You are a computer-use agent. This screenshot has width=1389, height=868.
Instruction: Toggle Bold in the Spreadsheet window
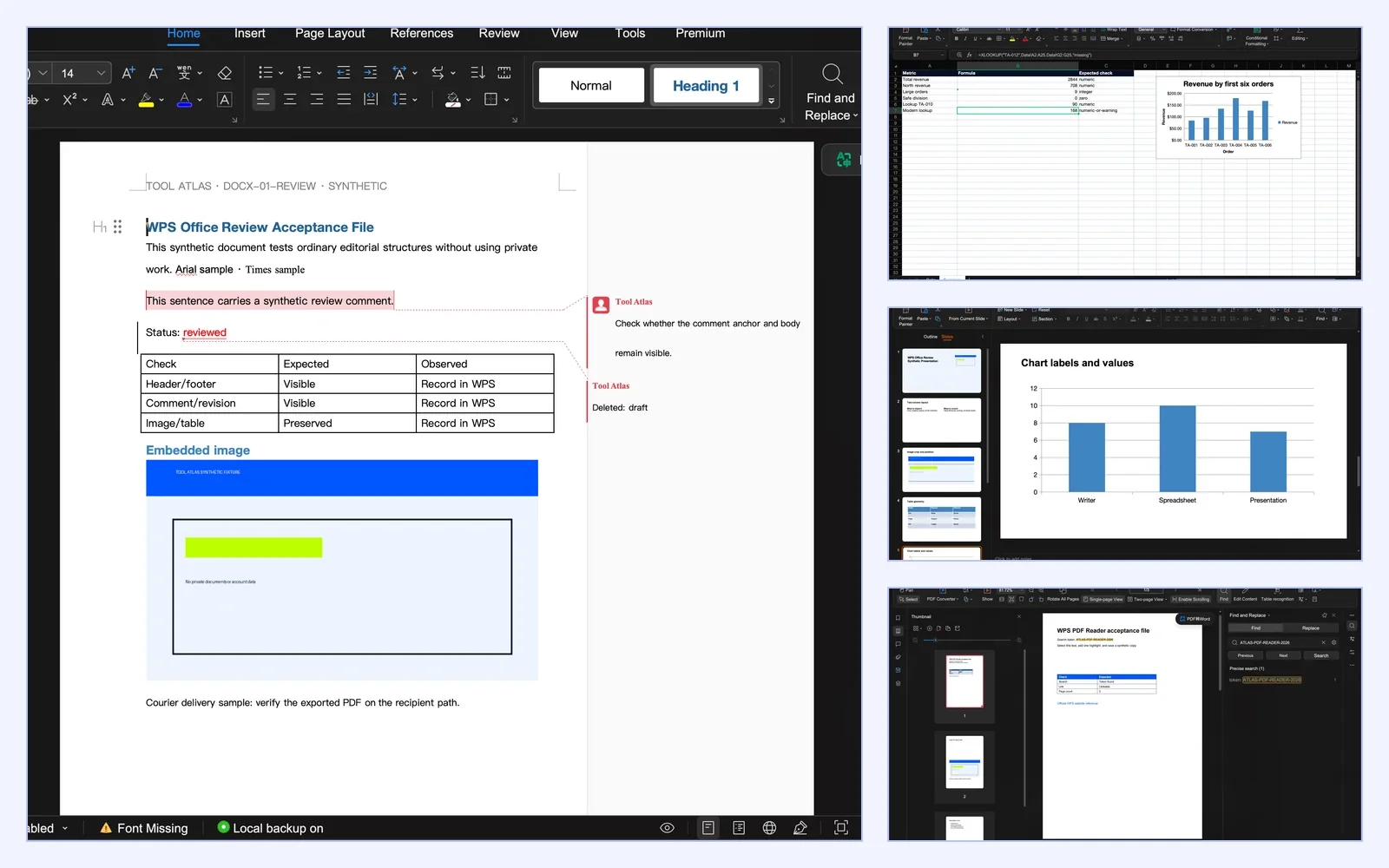pyautogui.click(x=956, y=38)
